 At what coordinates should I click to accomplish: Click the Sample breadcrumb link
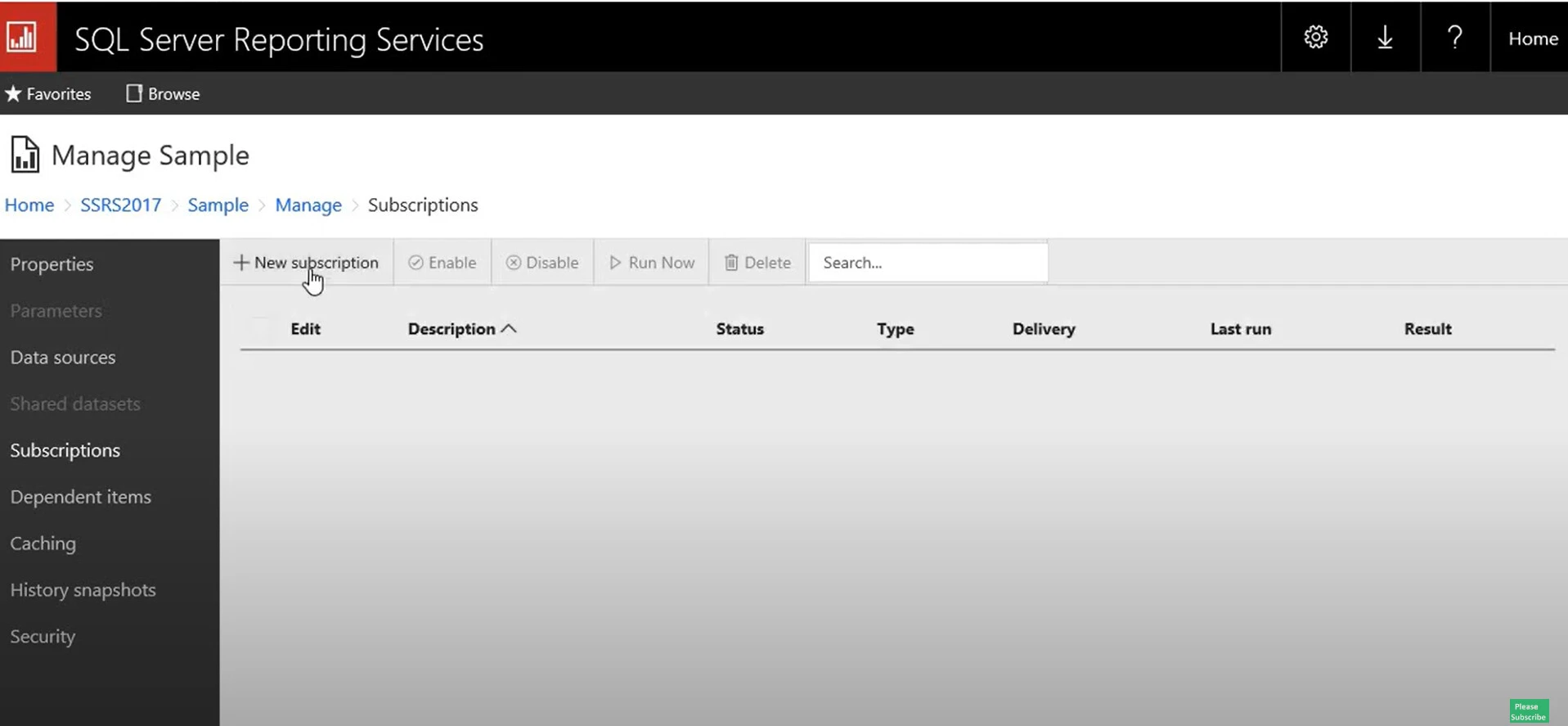(218, 205)
